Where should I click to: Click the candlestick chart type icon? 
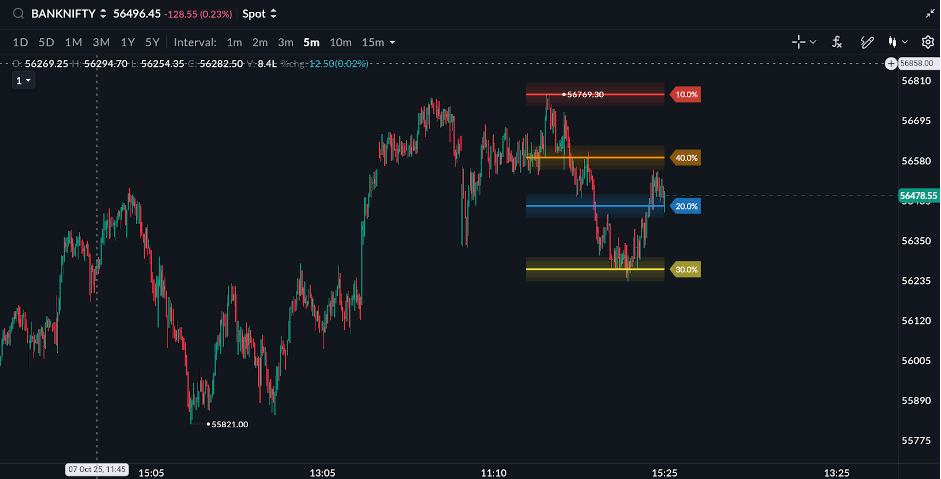coord(893,42)
